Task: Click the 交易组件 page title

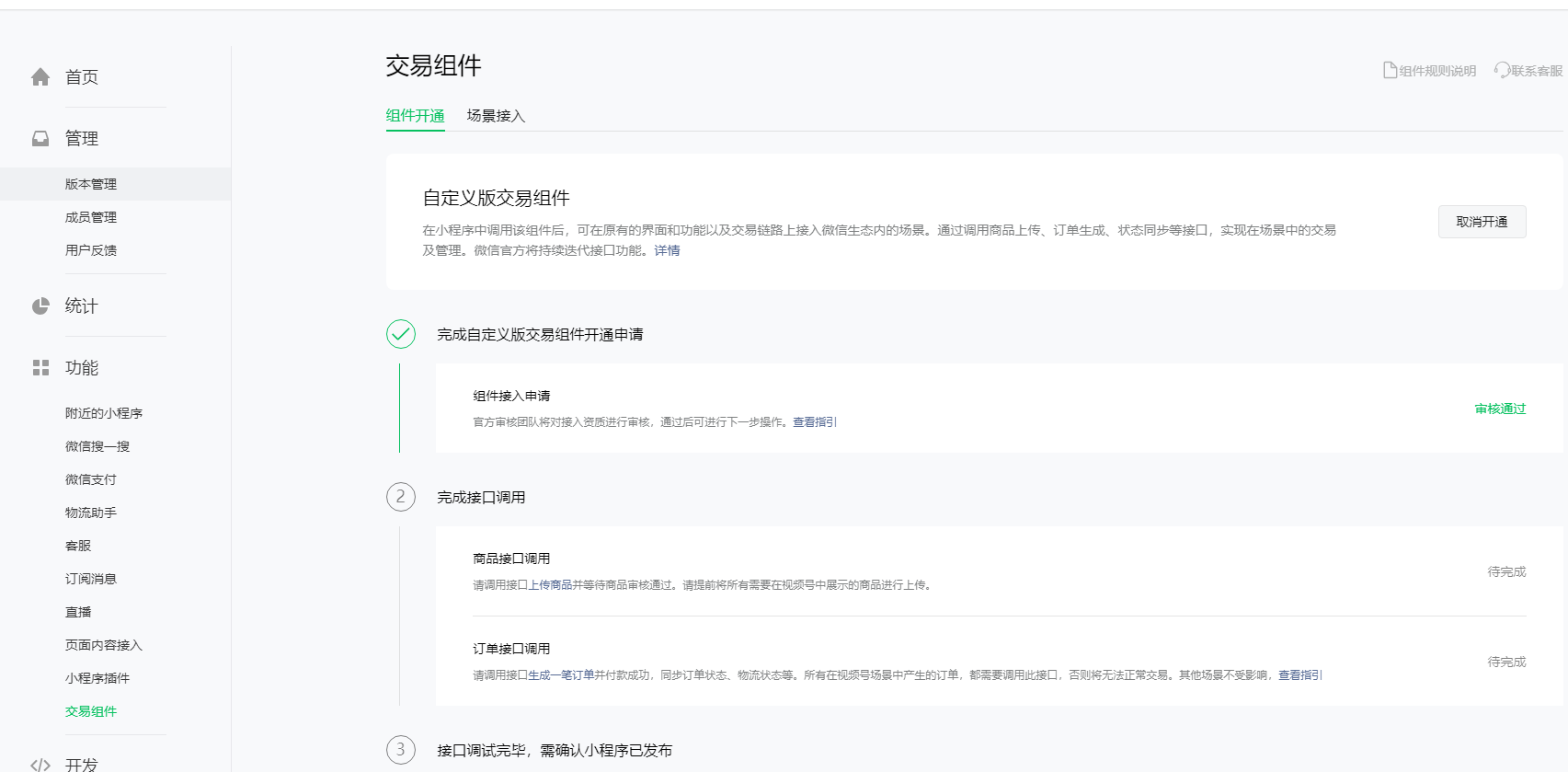Action: [434, 65]
